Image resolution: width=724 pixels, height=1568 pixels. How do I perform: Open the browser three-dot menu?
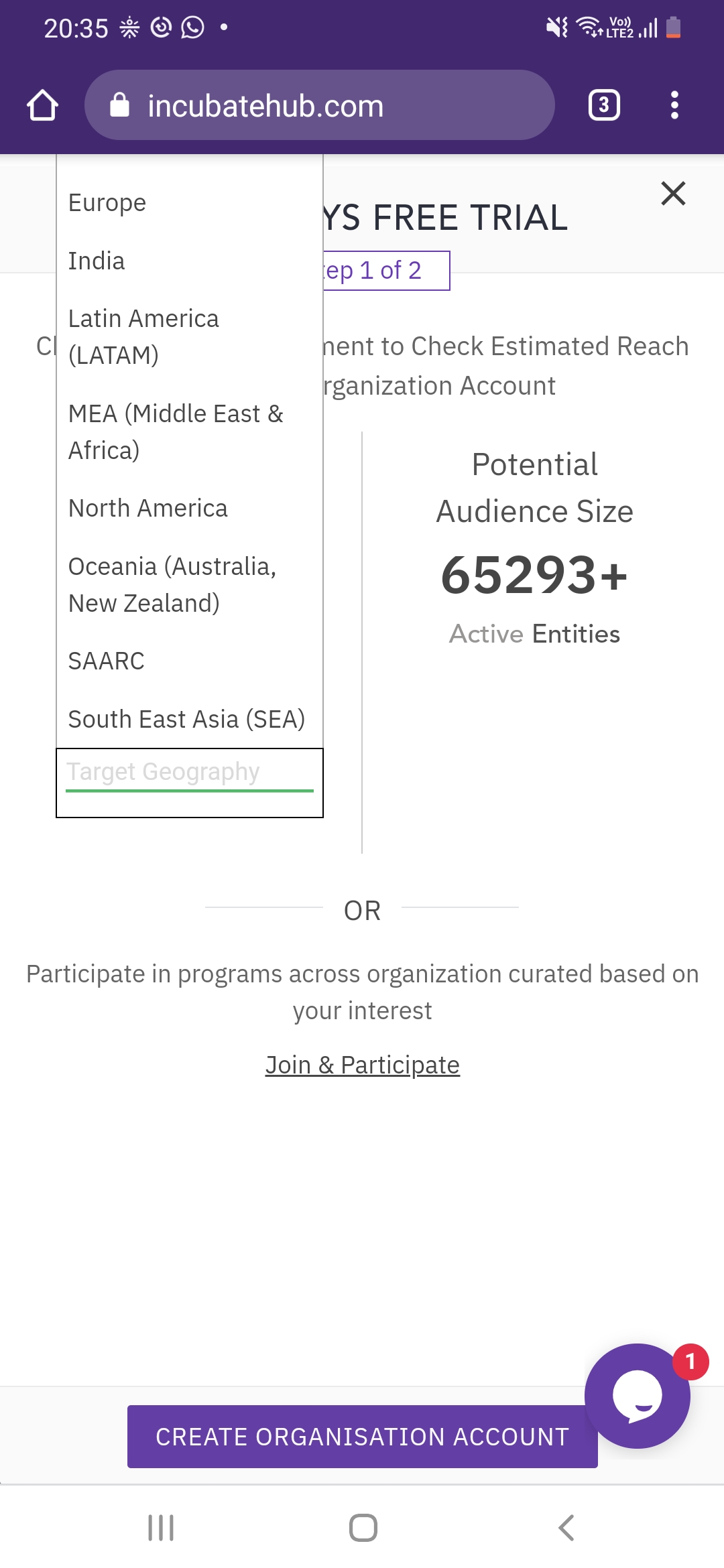tap(674, 105)
